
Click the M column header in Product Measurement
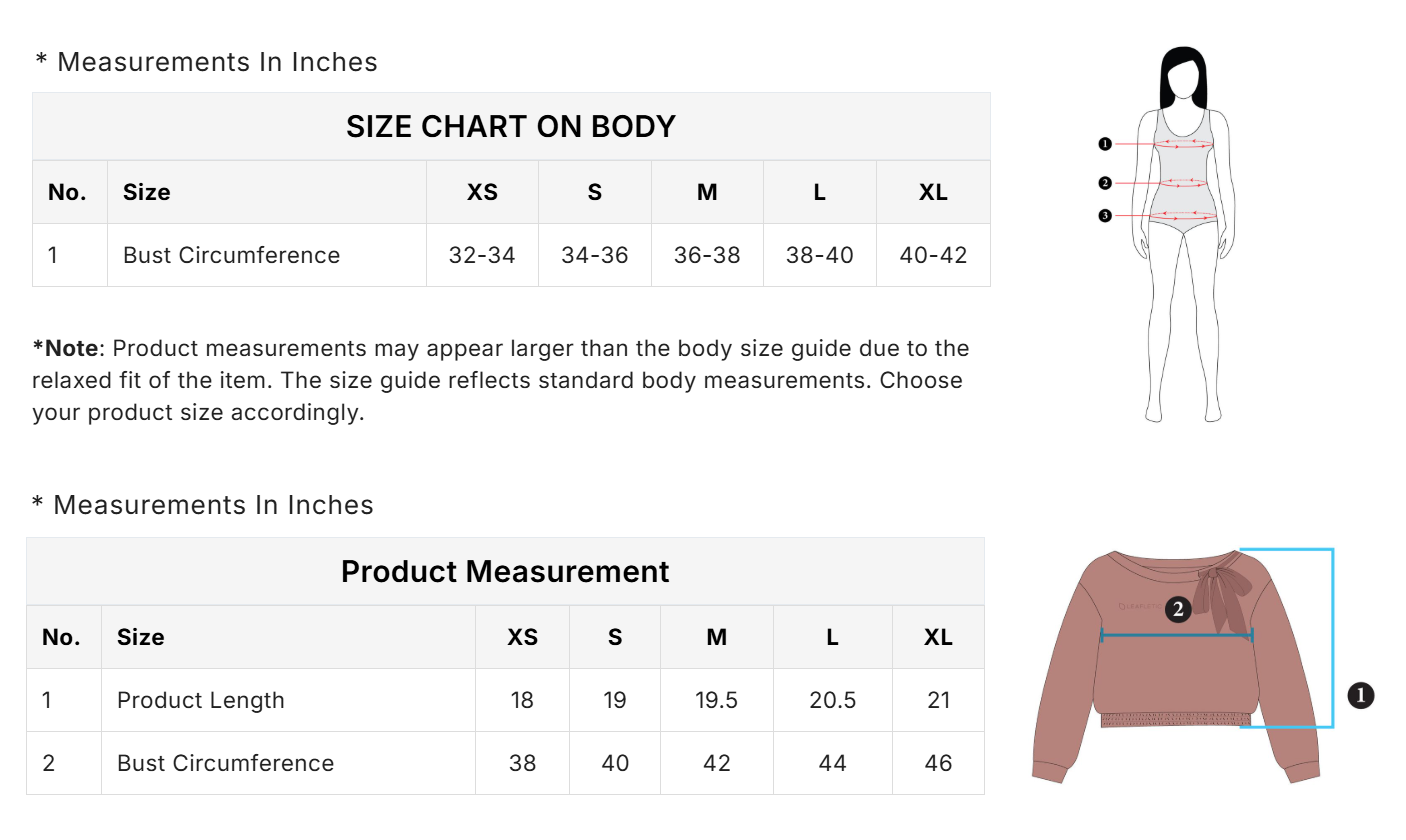716,637
